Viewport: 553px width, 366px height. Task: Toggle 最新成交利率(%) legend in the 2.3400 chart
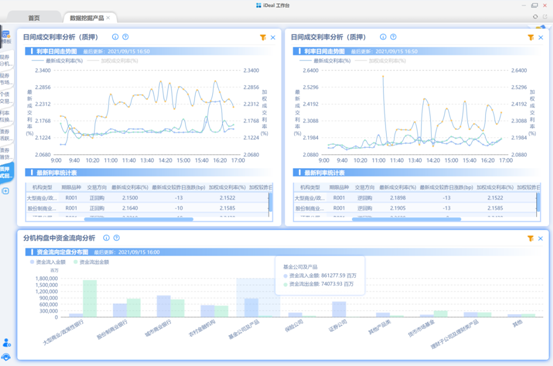tap(57, 61)
